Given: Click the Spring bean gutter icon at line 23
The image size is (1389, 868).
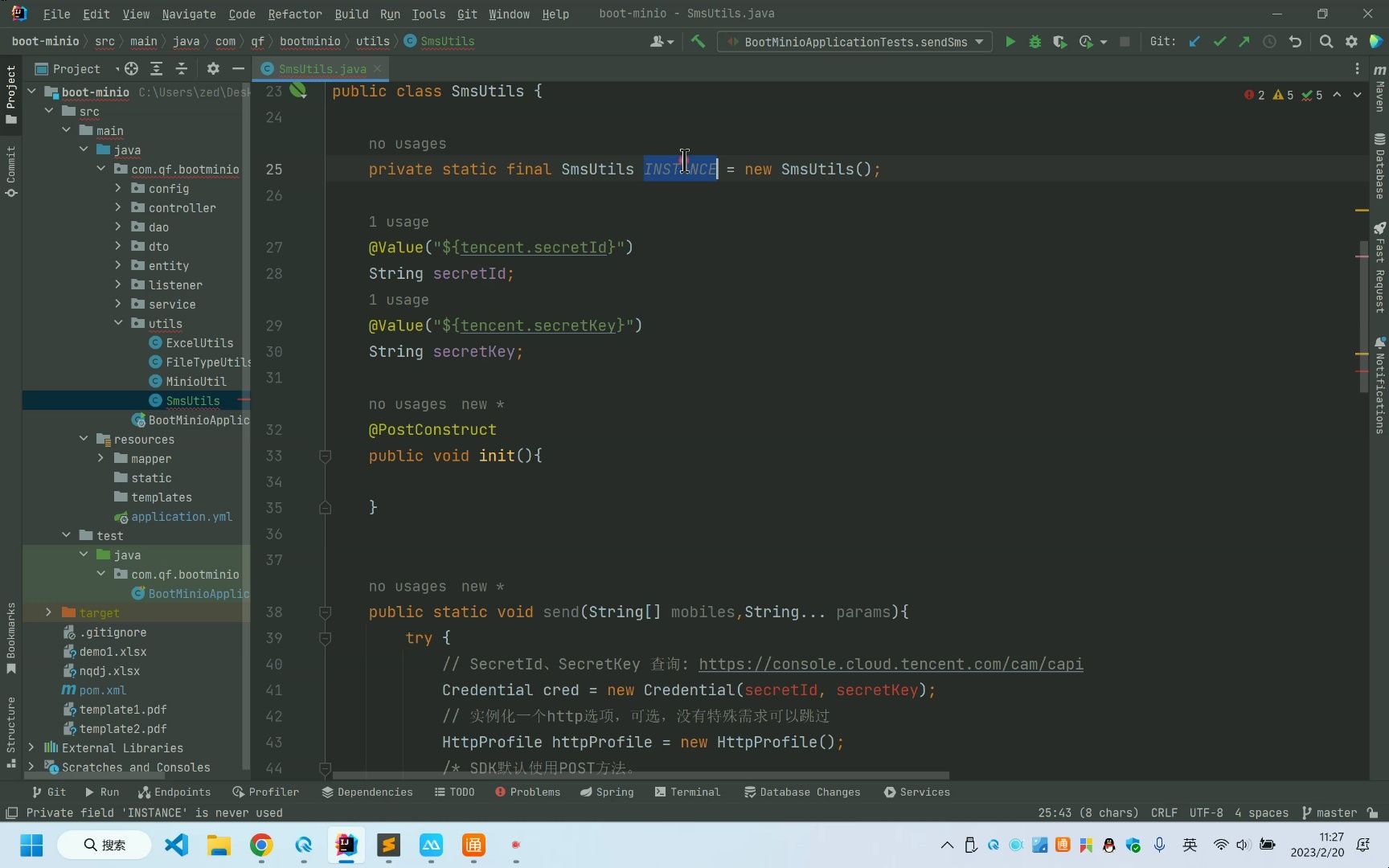Looking at the screenshot, I should point(298,90).
